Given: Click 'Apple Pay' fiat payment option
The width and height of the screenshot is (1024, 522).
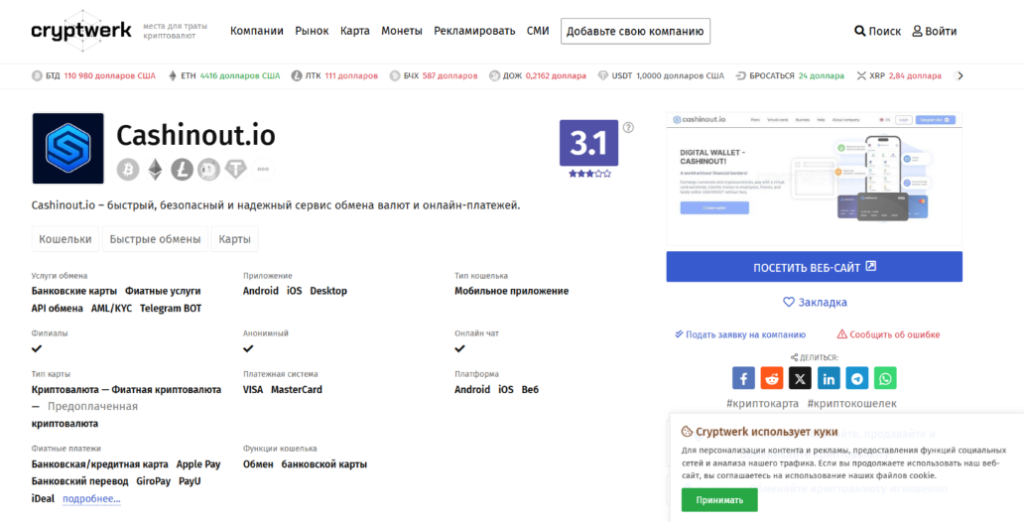Looking at the screenshot, I should (199, 465).
